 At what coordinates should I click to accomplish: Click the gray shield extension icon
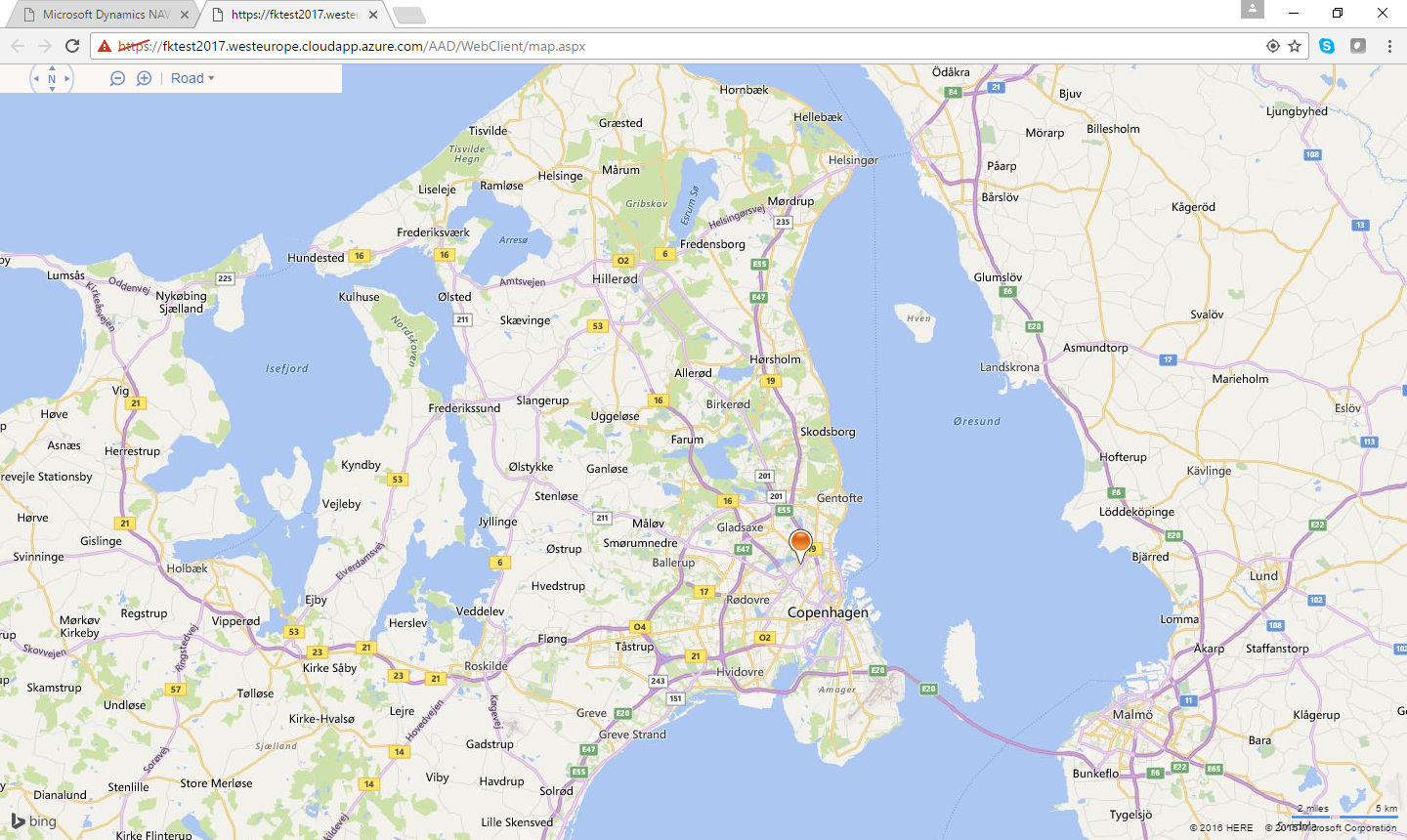coord(1358,46)
